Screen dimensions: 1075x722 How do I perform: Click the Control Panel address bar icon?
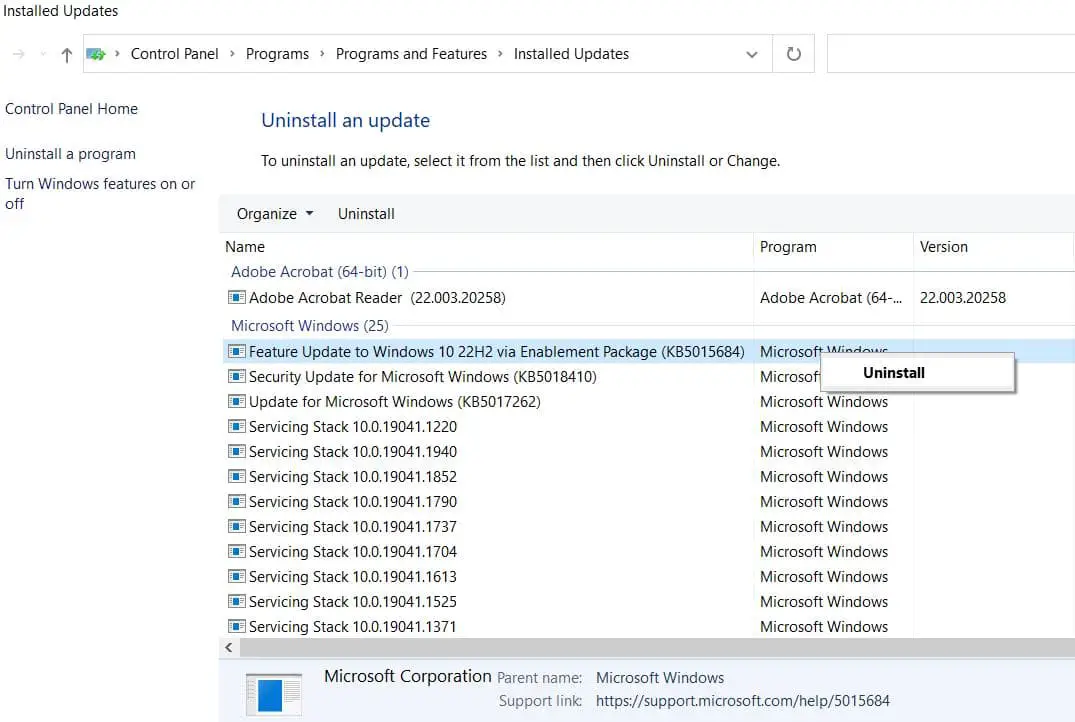96,54
